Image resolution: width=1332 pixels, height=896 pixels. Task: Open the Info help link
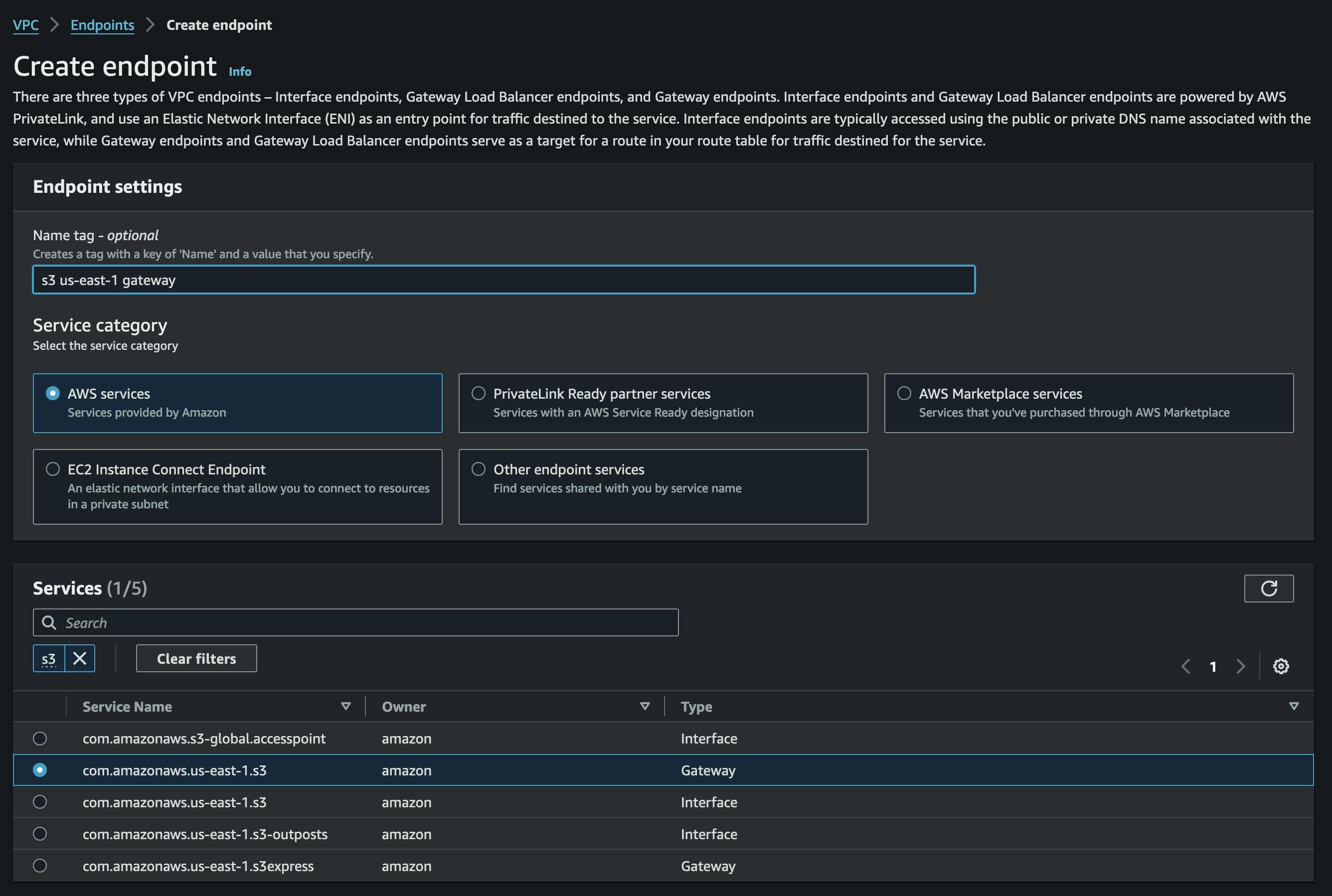click(240, 71)
